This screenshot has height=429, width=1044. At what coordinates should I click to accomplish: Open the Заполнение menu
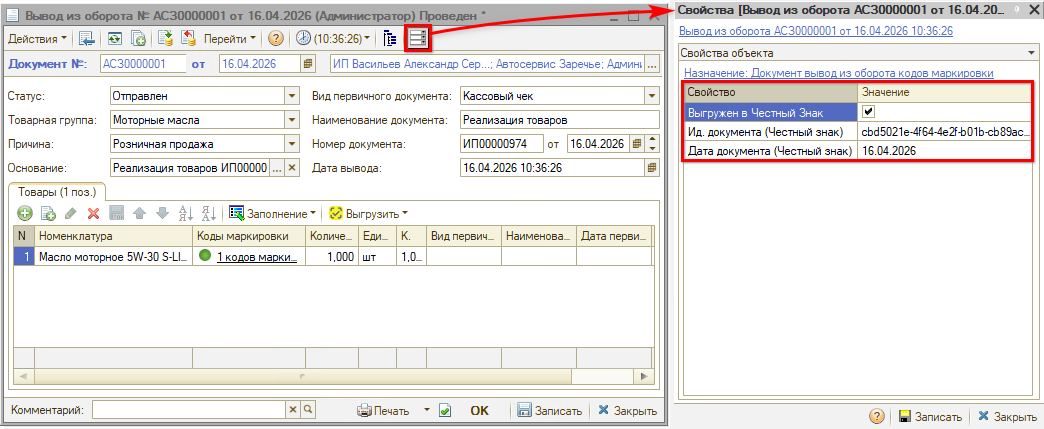(x=272, y=213)
